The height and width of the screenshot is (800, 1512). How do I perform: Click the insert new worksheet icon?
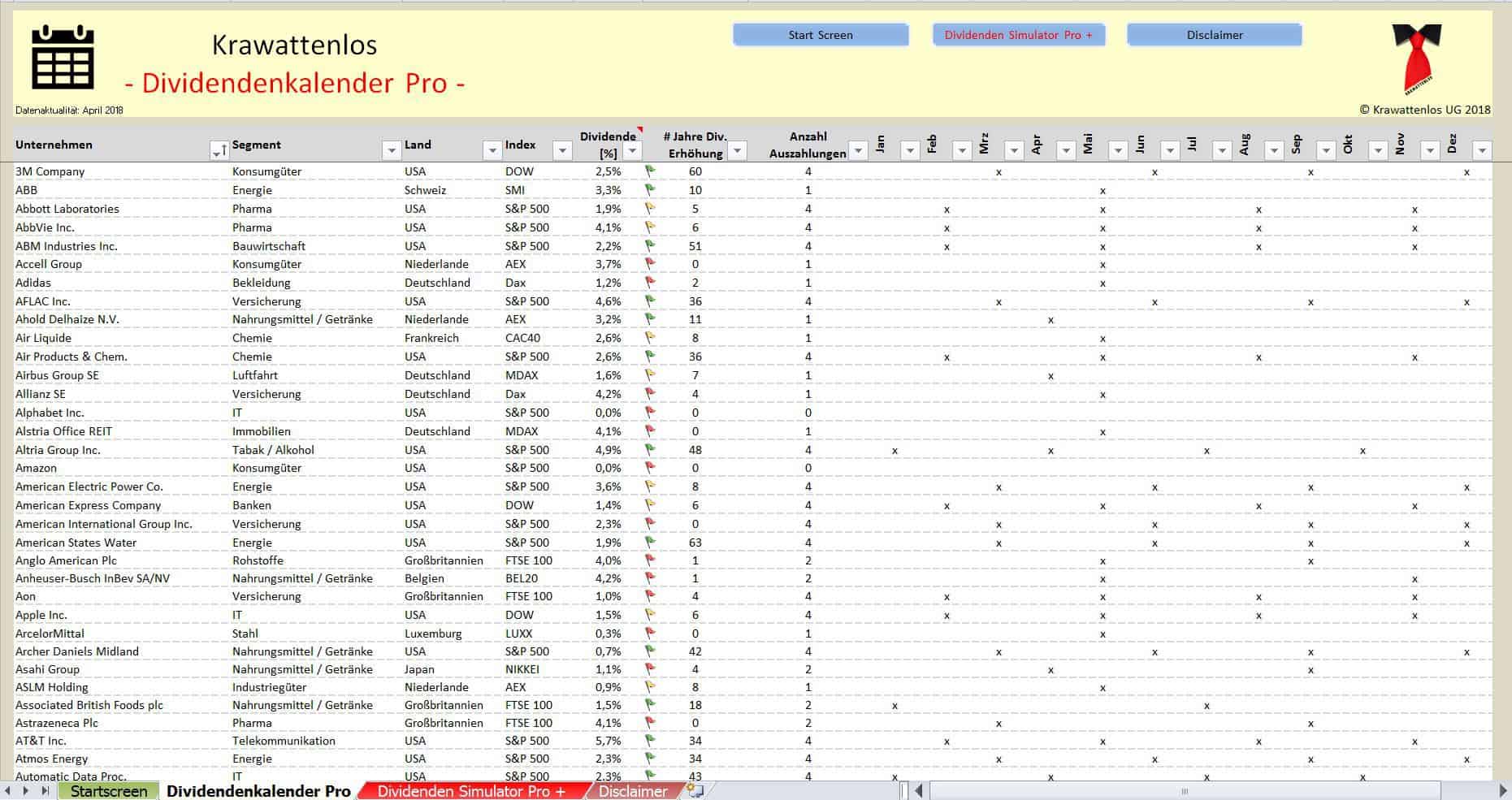tap(695, 791)
